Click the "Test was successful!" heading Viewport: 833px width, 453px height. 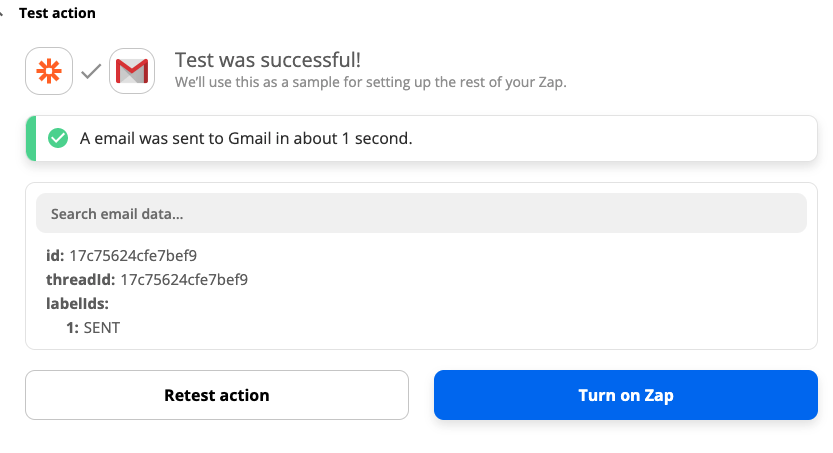(268, 60)
